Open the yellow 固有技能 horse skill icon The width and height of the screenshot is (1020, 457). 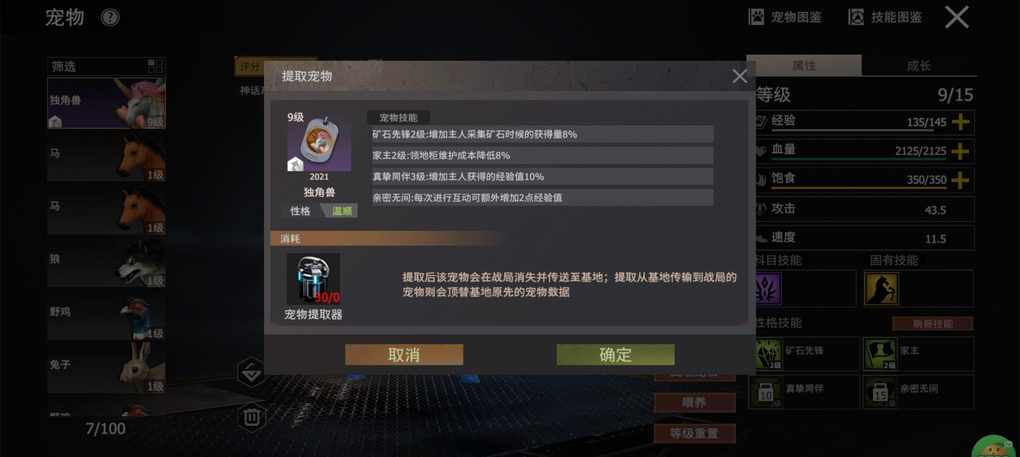(881, 289)
